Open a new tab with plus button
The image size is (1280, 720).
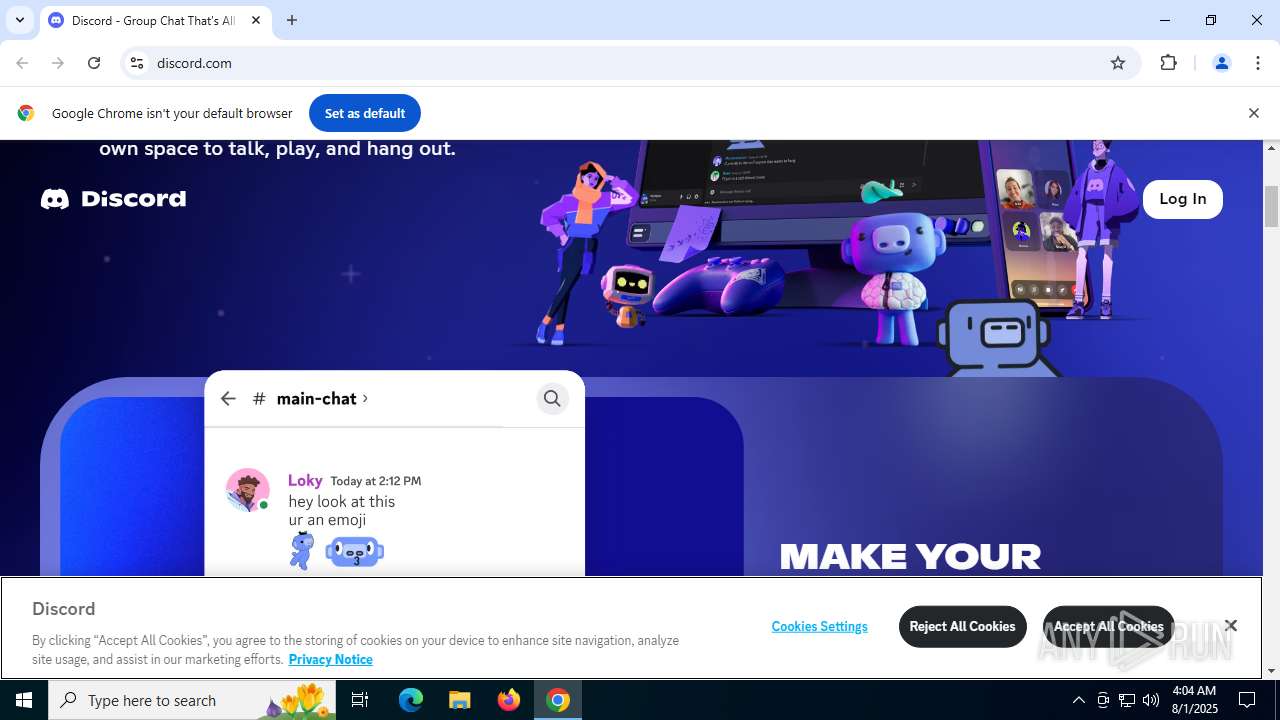292,20
